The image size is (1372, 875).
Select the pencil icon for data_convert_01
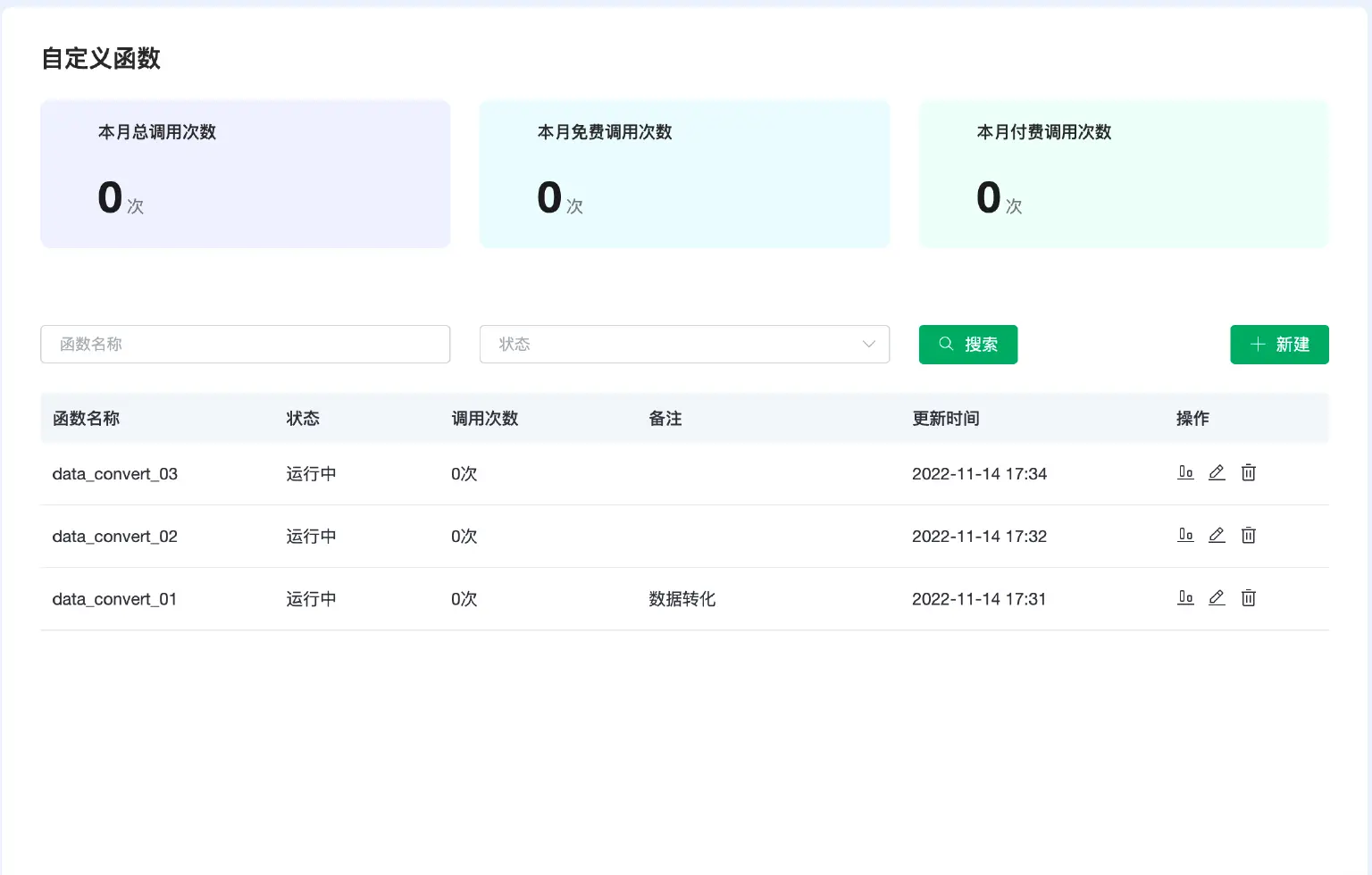[1217, 598]
